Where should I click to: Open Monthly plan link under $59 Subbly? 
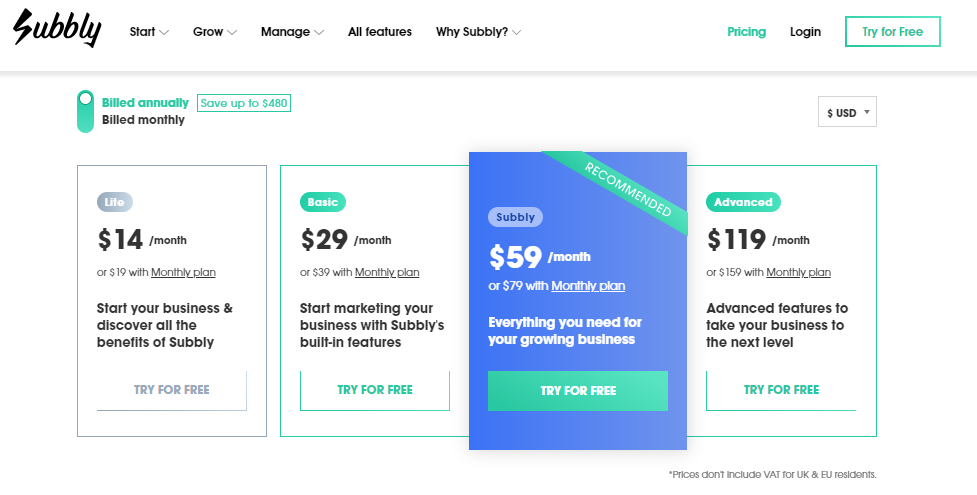[x=588, y=286]
